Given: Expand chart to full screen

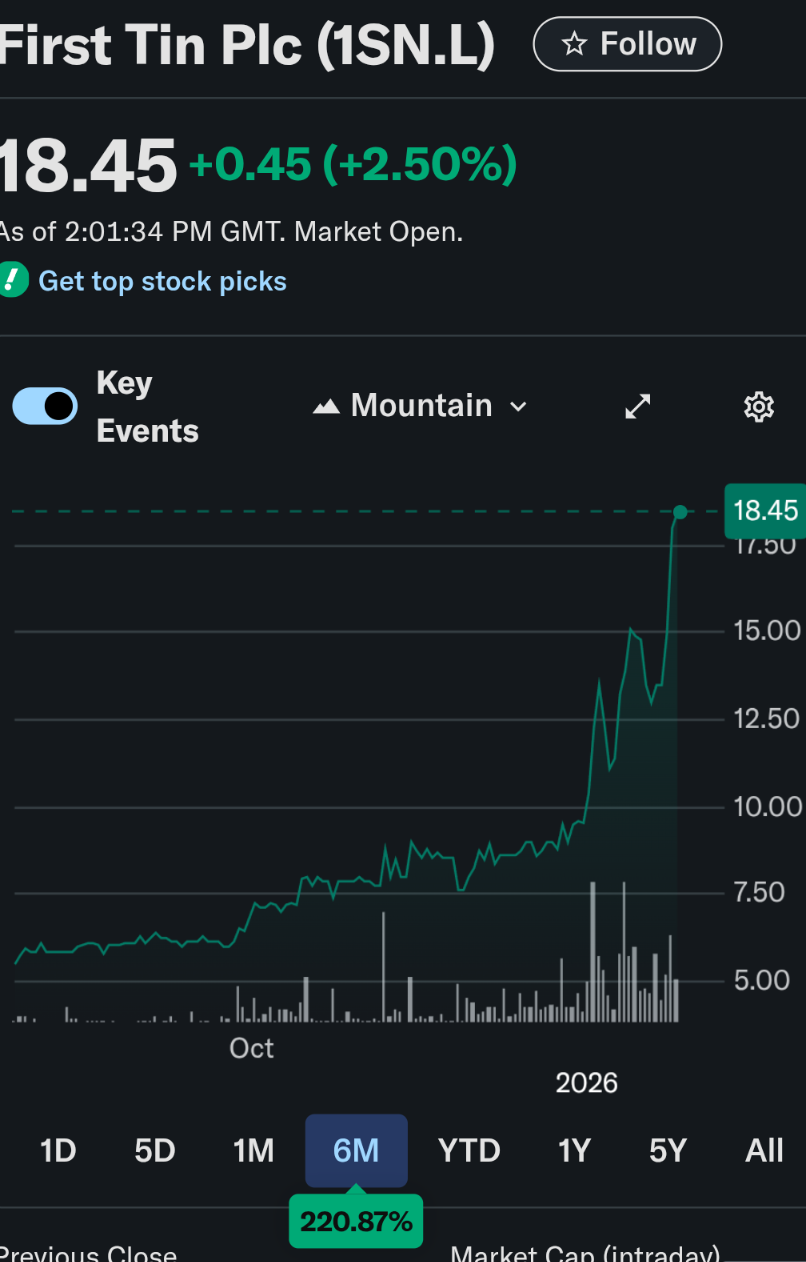Looking at the screenshot, I should point(638,406).
